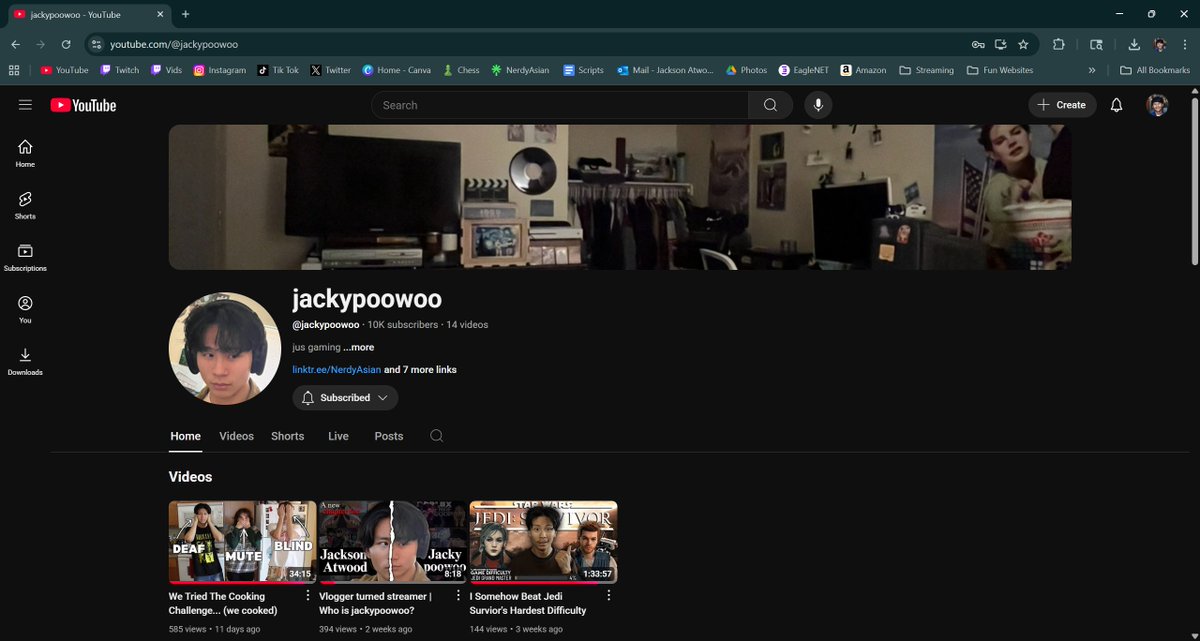View site information icon in address bar
1200x641 pixels.
tap(96, 44)
